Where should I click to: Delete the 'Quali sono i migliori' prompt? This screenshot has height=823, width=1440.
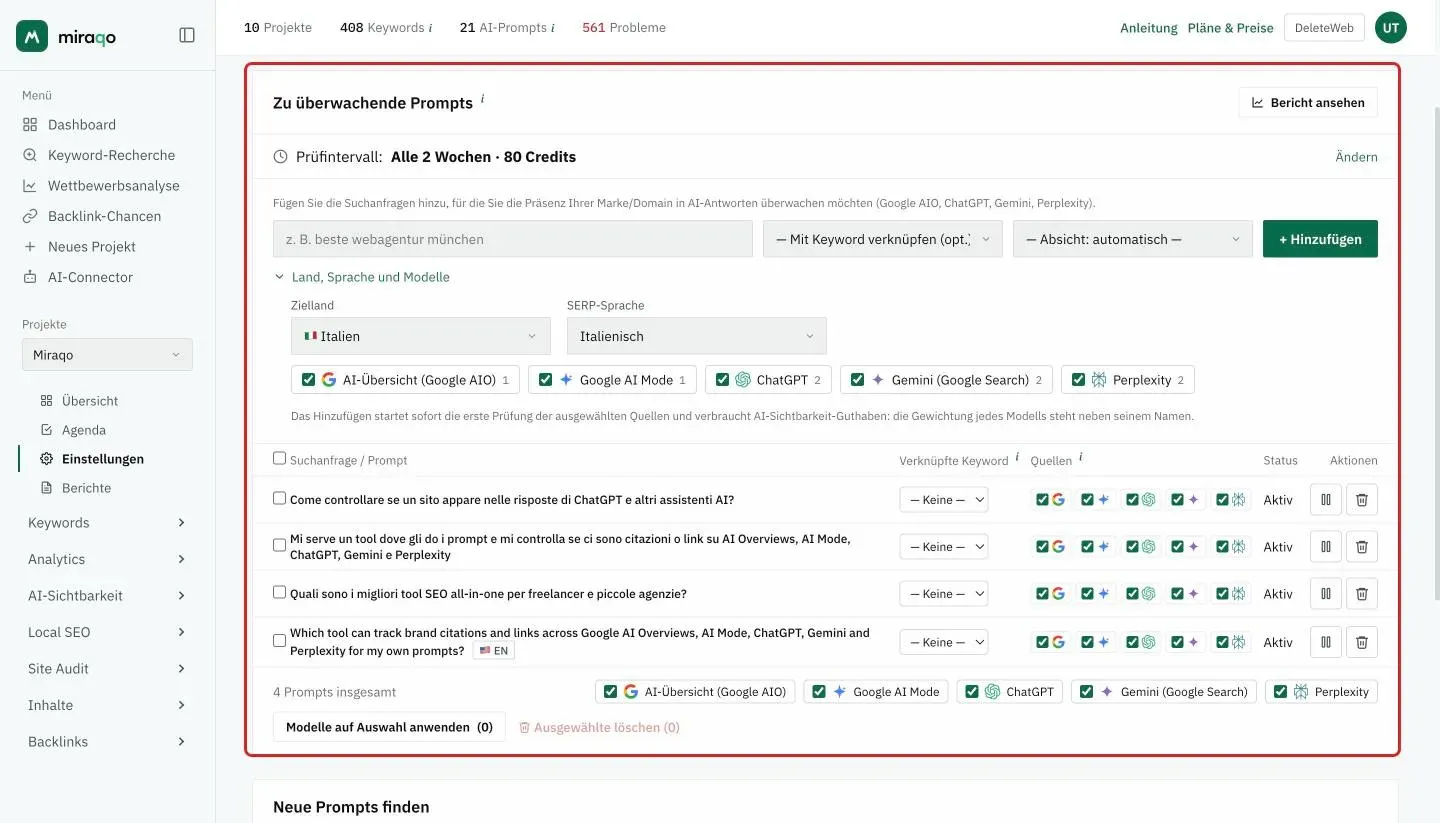coord(1362,593)
